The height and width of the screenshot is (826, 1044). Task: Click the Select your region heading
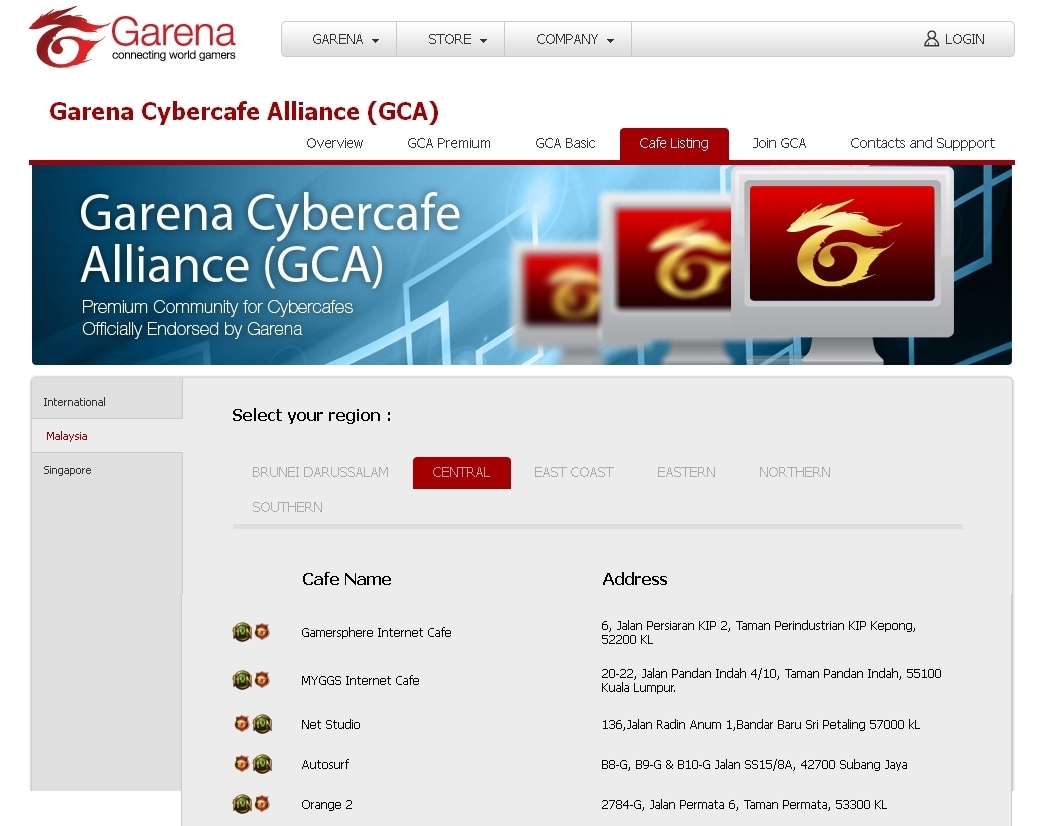click(312, 415)
